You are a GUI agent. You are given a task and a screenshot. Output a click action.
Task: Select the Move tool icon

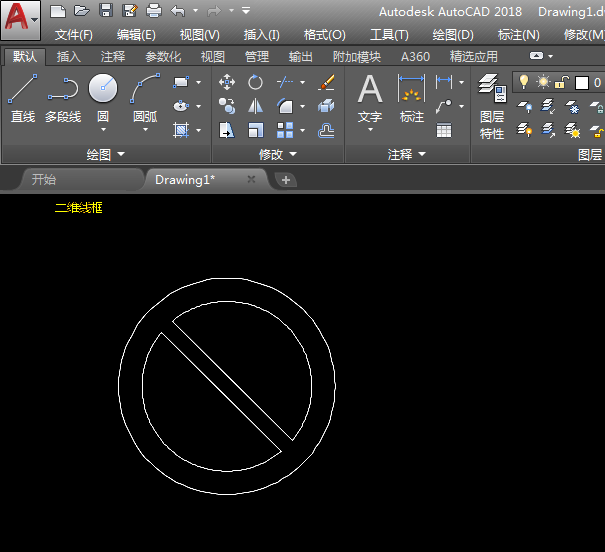[x=227, y=82]
